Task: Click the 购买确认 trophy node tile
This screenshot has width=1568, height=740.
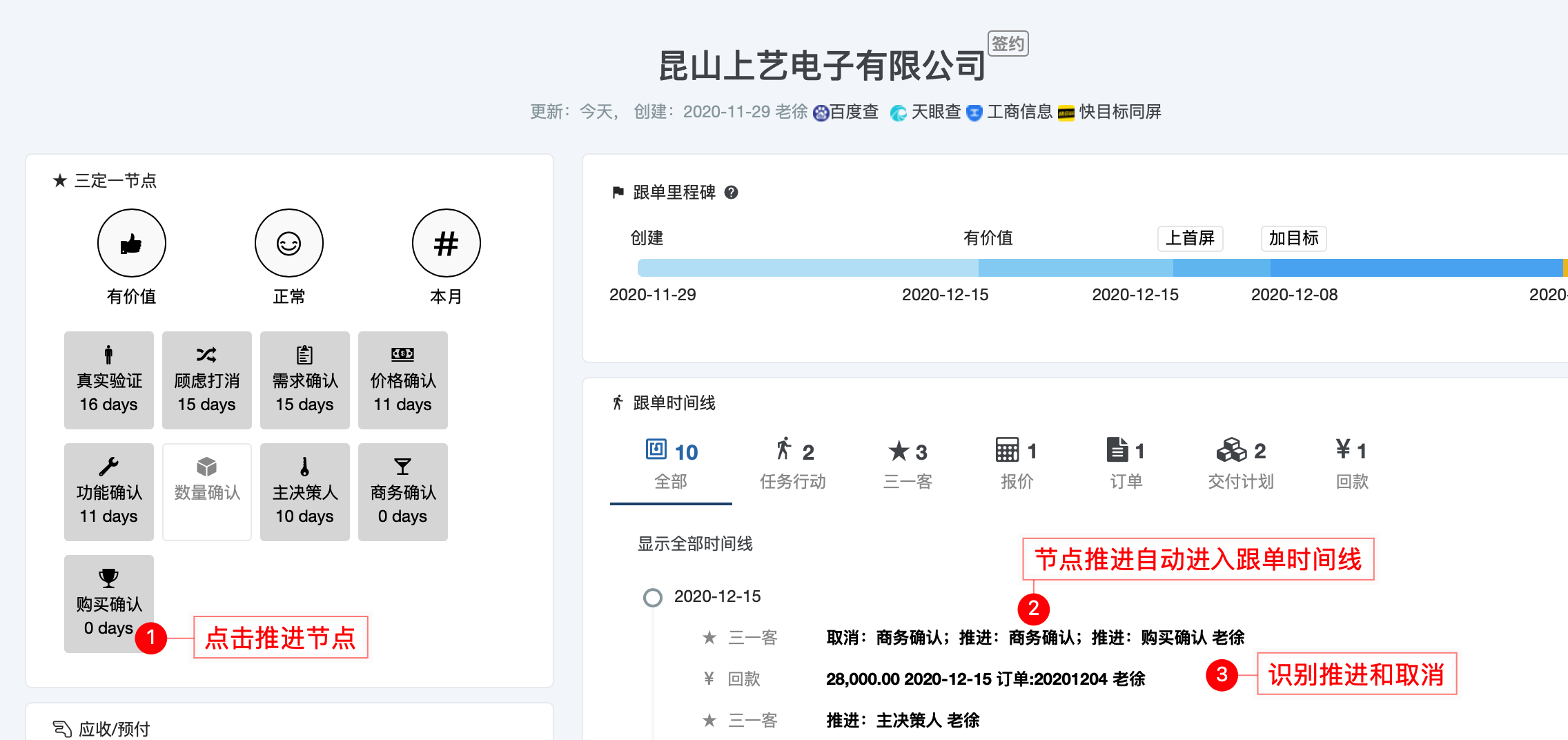Action: point(109,604)
